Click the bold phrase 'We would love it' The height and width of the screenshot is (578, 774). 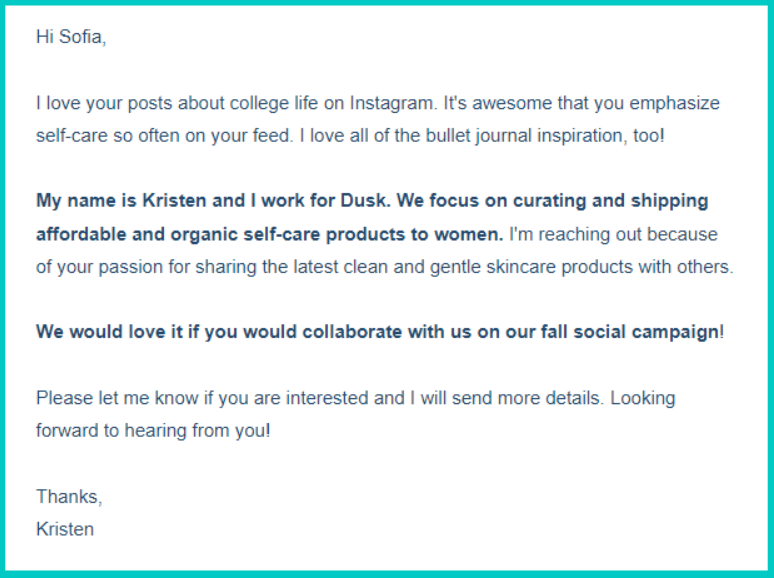click(x=108, y=332)
